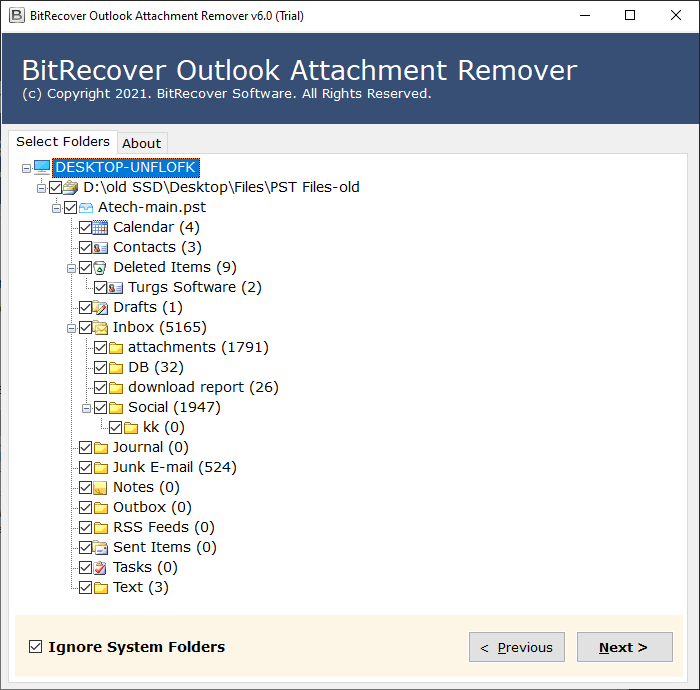Click the Contacts card icon

(x=100, y=248)
